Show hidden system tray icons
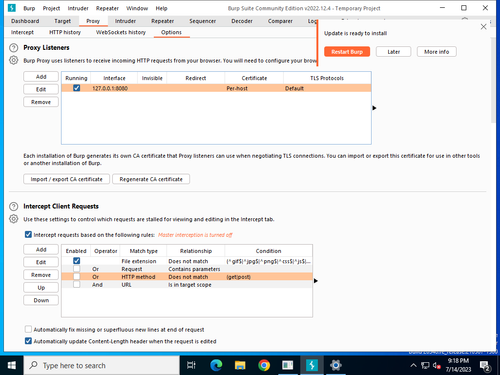The image size is (500, 375). tap(413, 366)
